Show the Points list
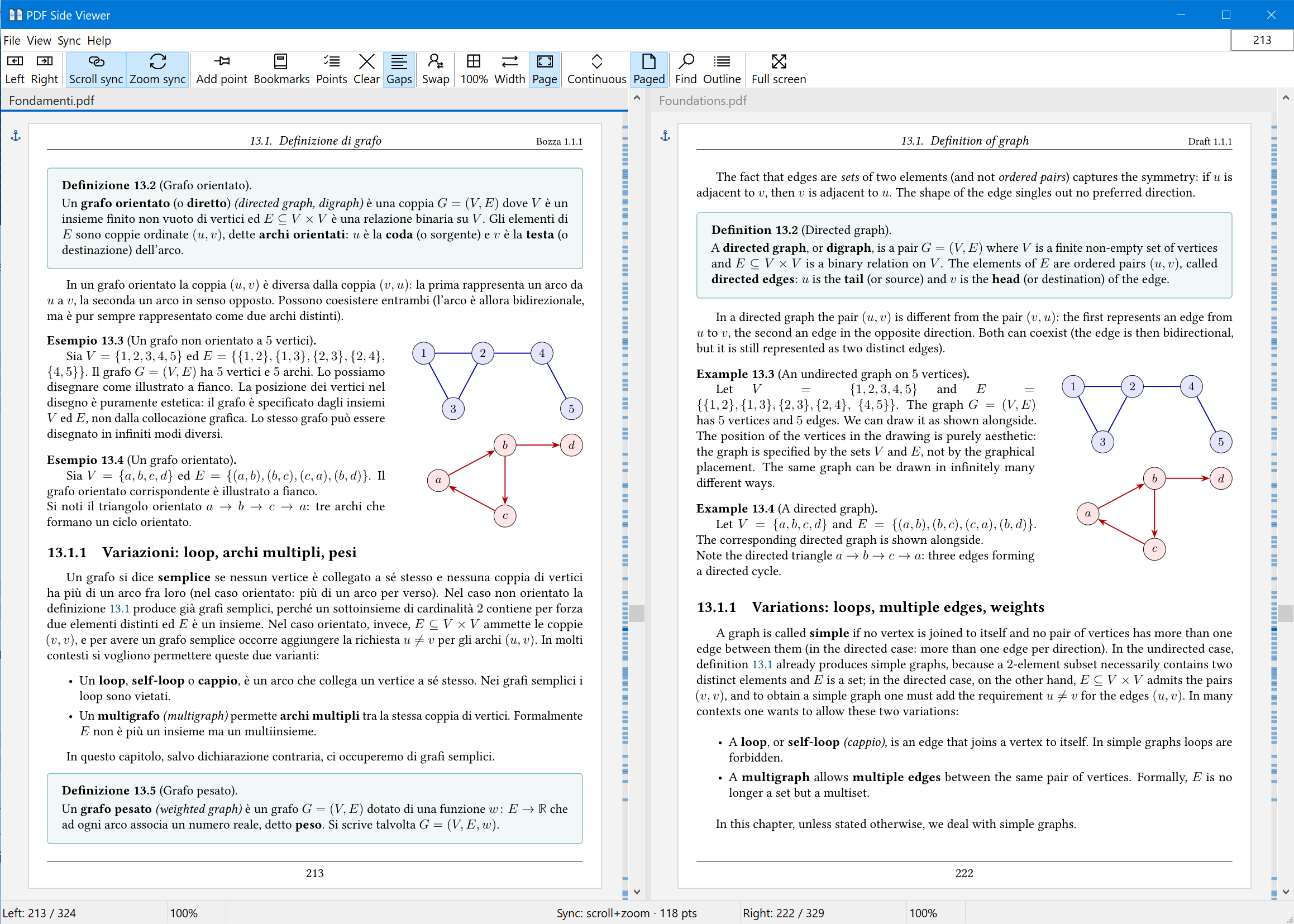 click(331, 69)
